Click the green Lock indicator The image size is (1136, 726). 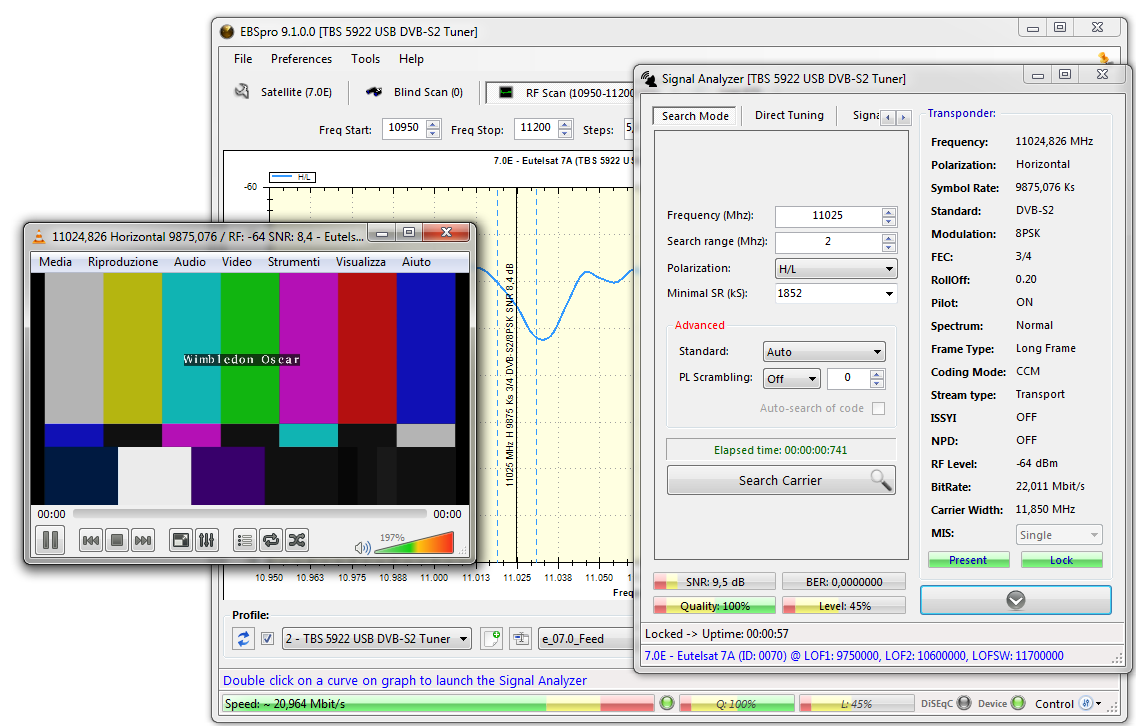click(1061, 560)
